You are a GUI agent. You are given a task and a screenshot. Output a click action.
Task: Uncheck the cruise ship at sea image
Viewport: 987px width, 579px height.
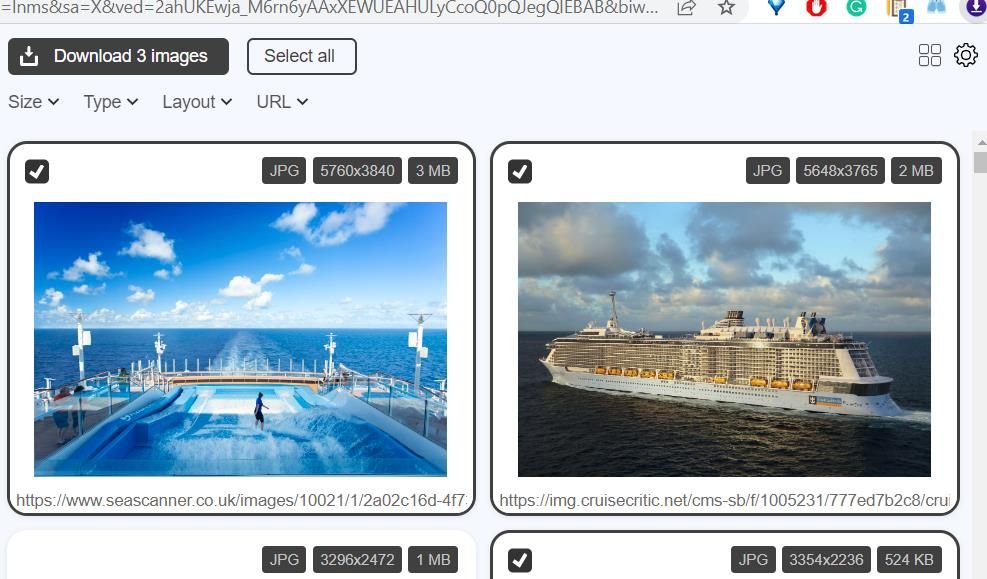coord(520,171)
